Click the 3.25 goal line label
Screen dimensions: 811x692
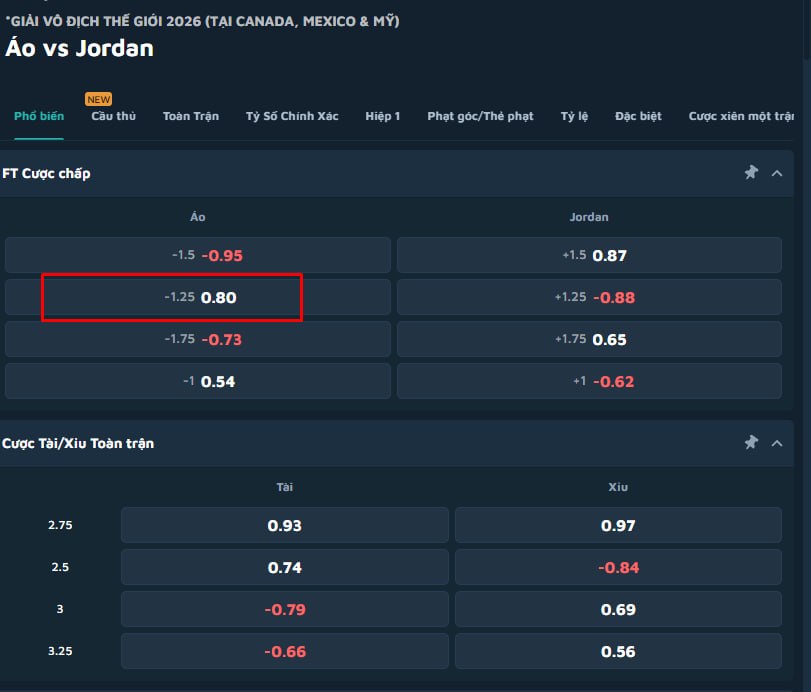[60, 651]
